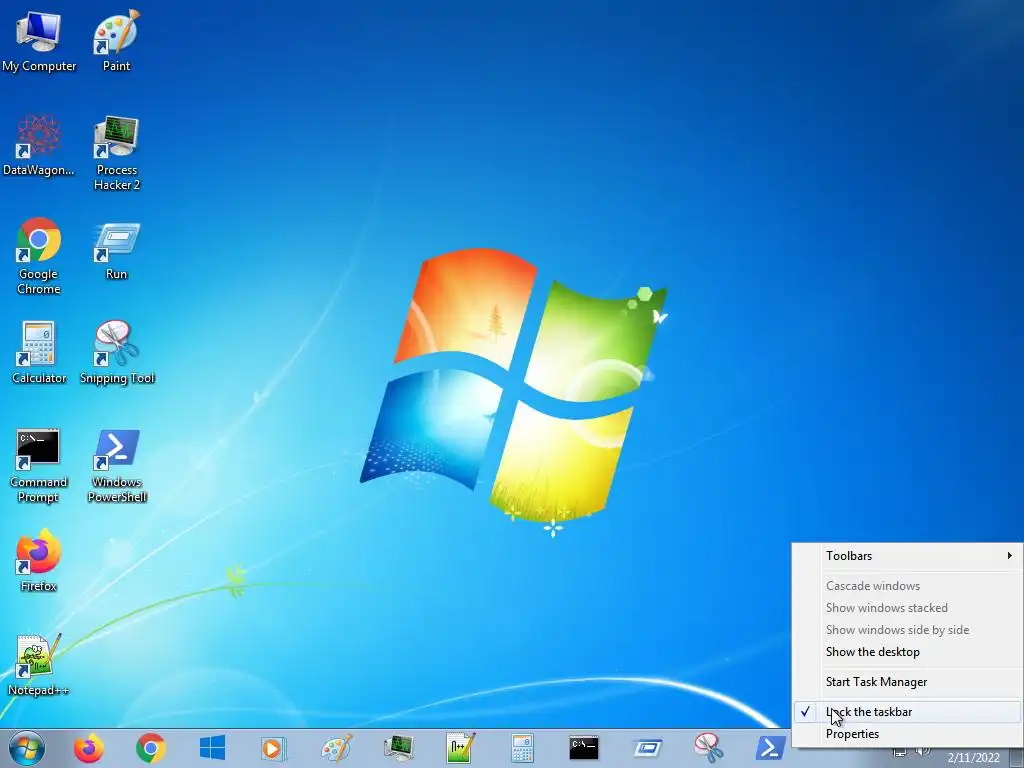The height and width of the screenshot is (768, 1024).
Task: Select the Google Chrome desktop shortcut
Action: (x=39, y=256)
